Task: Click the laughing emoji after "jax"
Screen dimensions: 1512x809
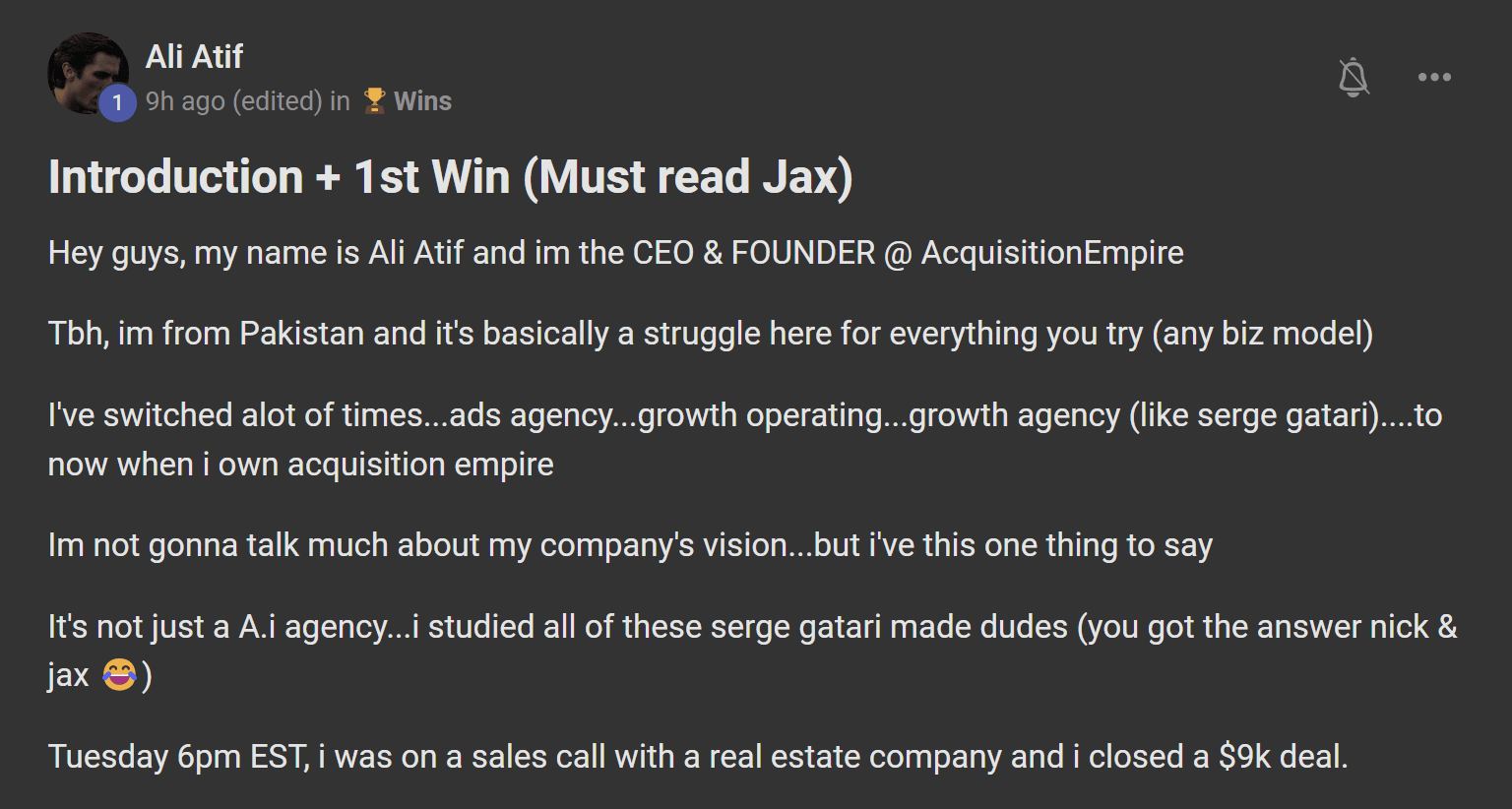Action: (119, 675)
